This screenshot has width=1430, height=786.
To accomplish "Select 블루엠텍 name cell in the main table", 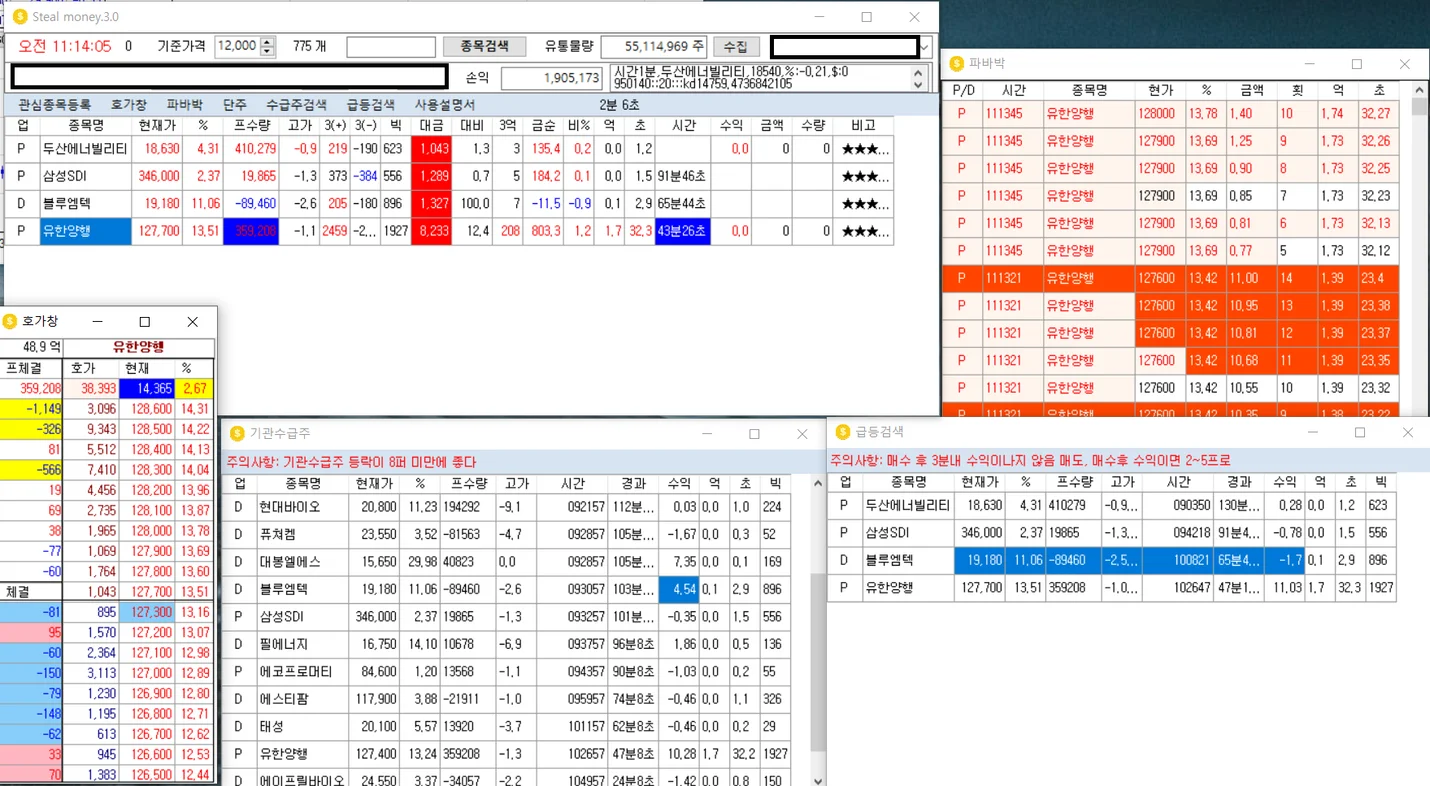I will coord(86,204).
